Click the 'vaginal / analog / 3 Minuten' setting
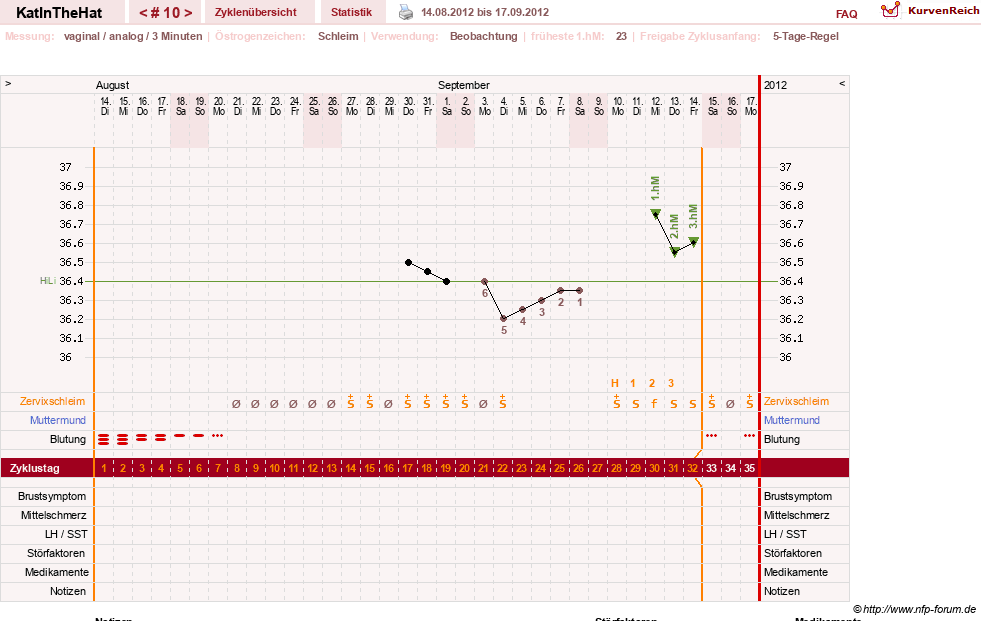981x621 pixels. coord(133,36)
